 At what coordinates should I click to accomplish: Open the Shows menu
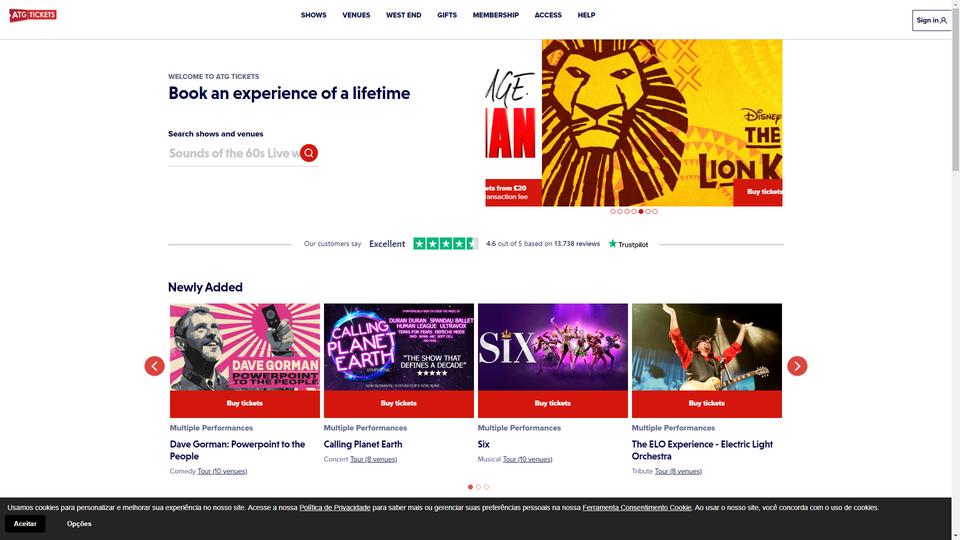click(x=313, y=15)
